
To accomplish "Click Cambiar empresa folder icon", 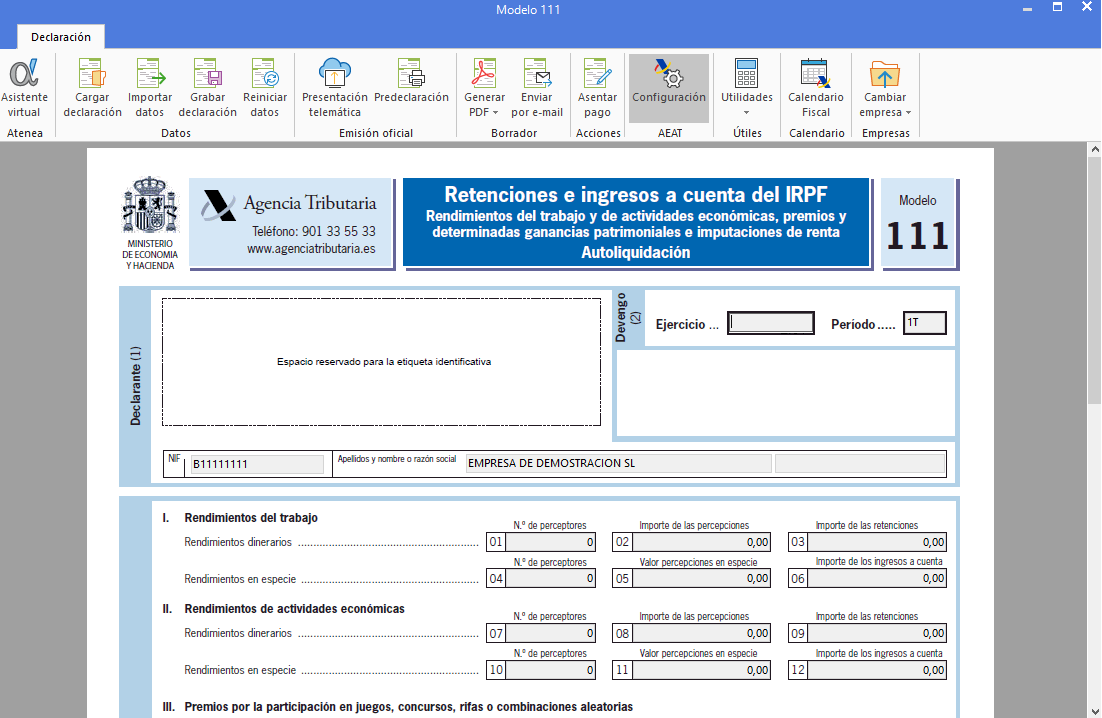I will tap(885, 74).
